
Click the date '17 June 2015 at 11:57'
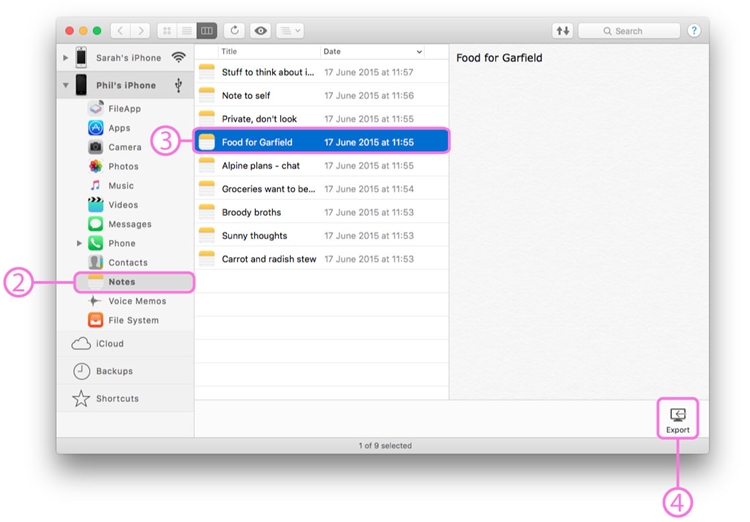coord(369,72)
